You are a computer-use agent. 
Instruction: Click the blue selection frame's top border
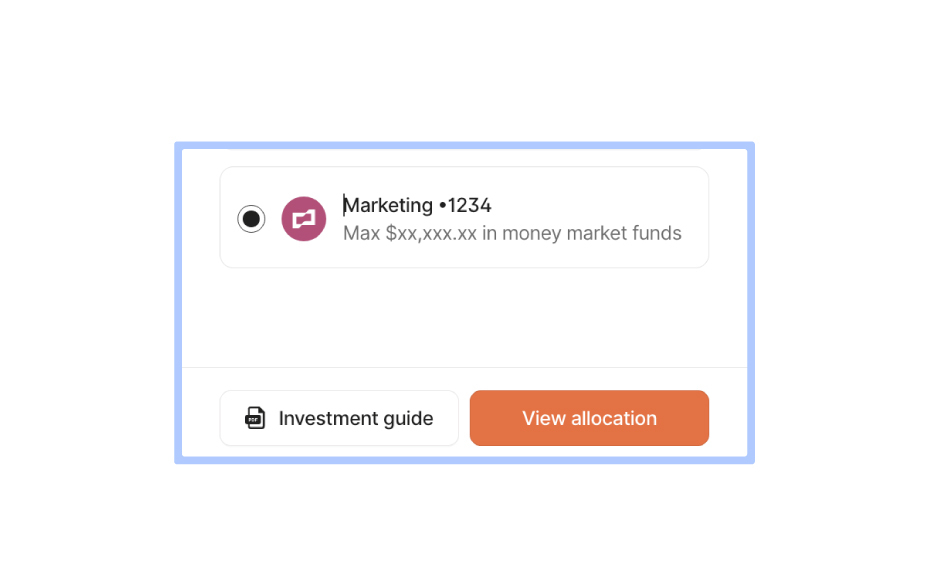pos(464,145)
